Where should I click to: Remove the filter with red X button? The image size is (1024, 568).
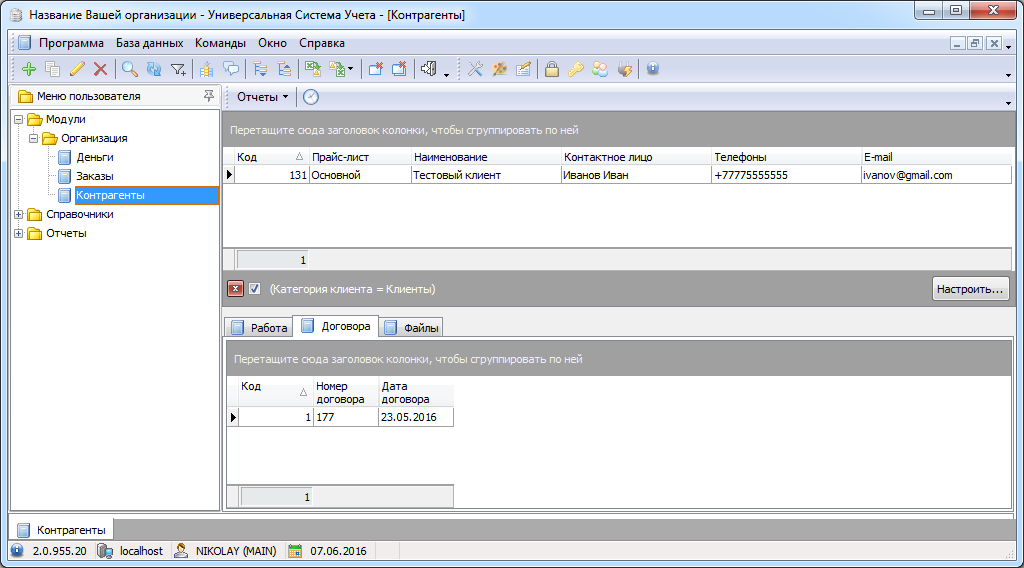235,289
